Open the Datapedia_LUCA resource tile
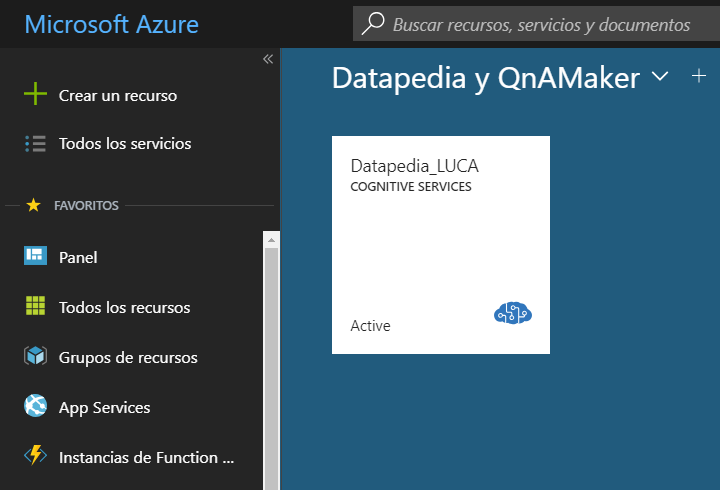 pos(440,244)
